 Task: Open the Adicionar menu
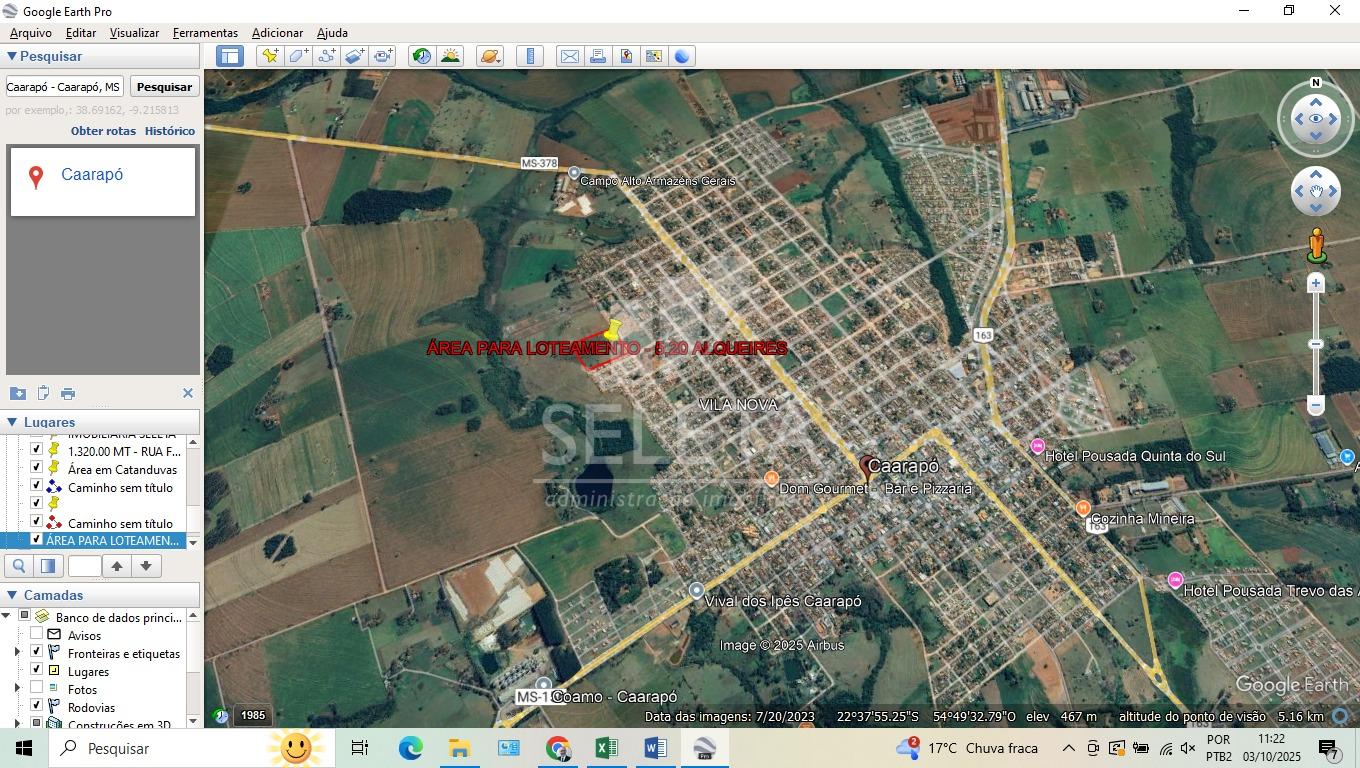click(x=277, y=33)
